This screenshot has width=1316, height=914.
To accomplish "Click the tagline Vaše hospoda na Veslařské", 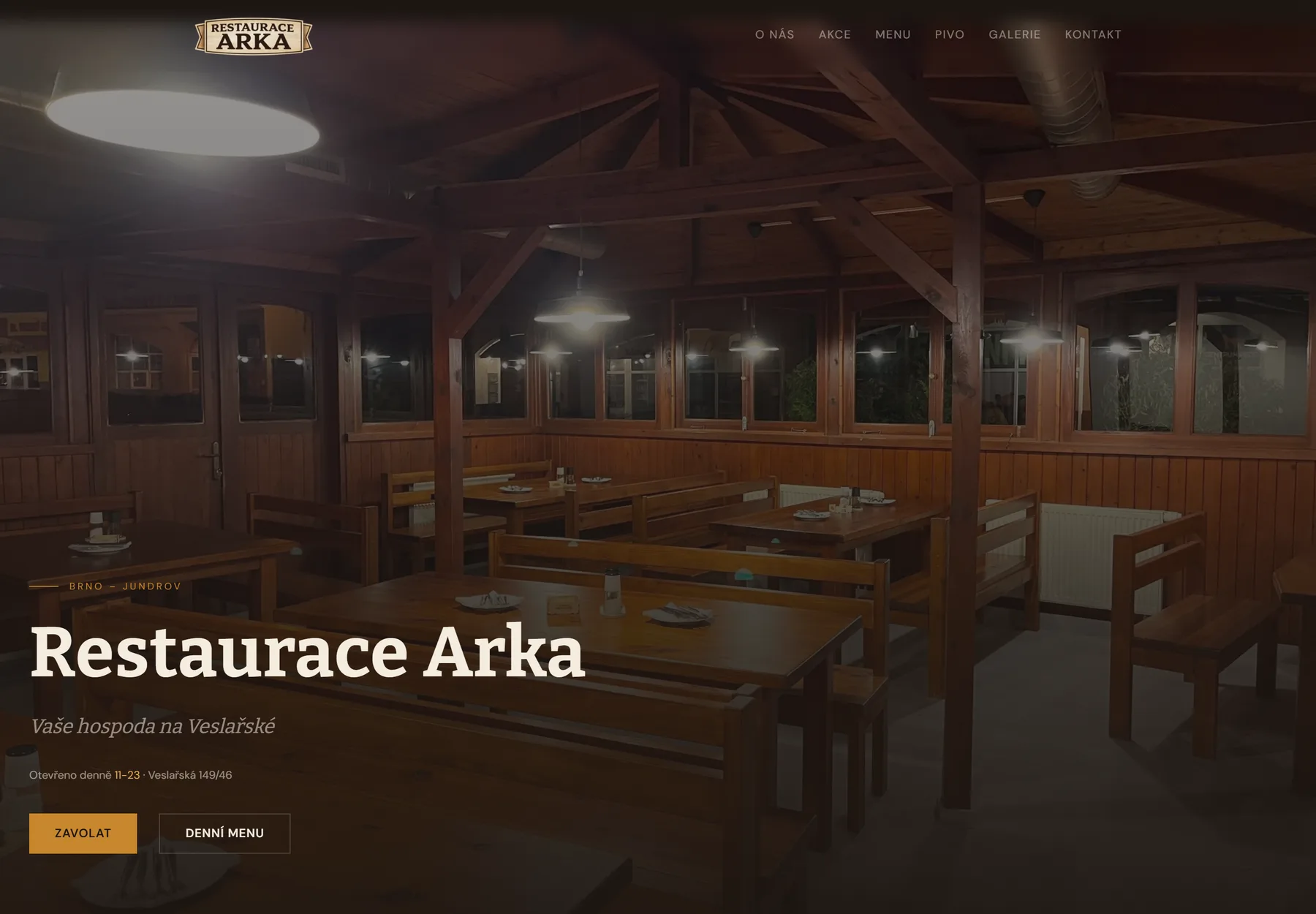I will point(152,726).
